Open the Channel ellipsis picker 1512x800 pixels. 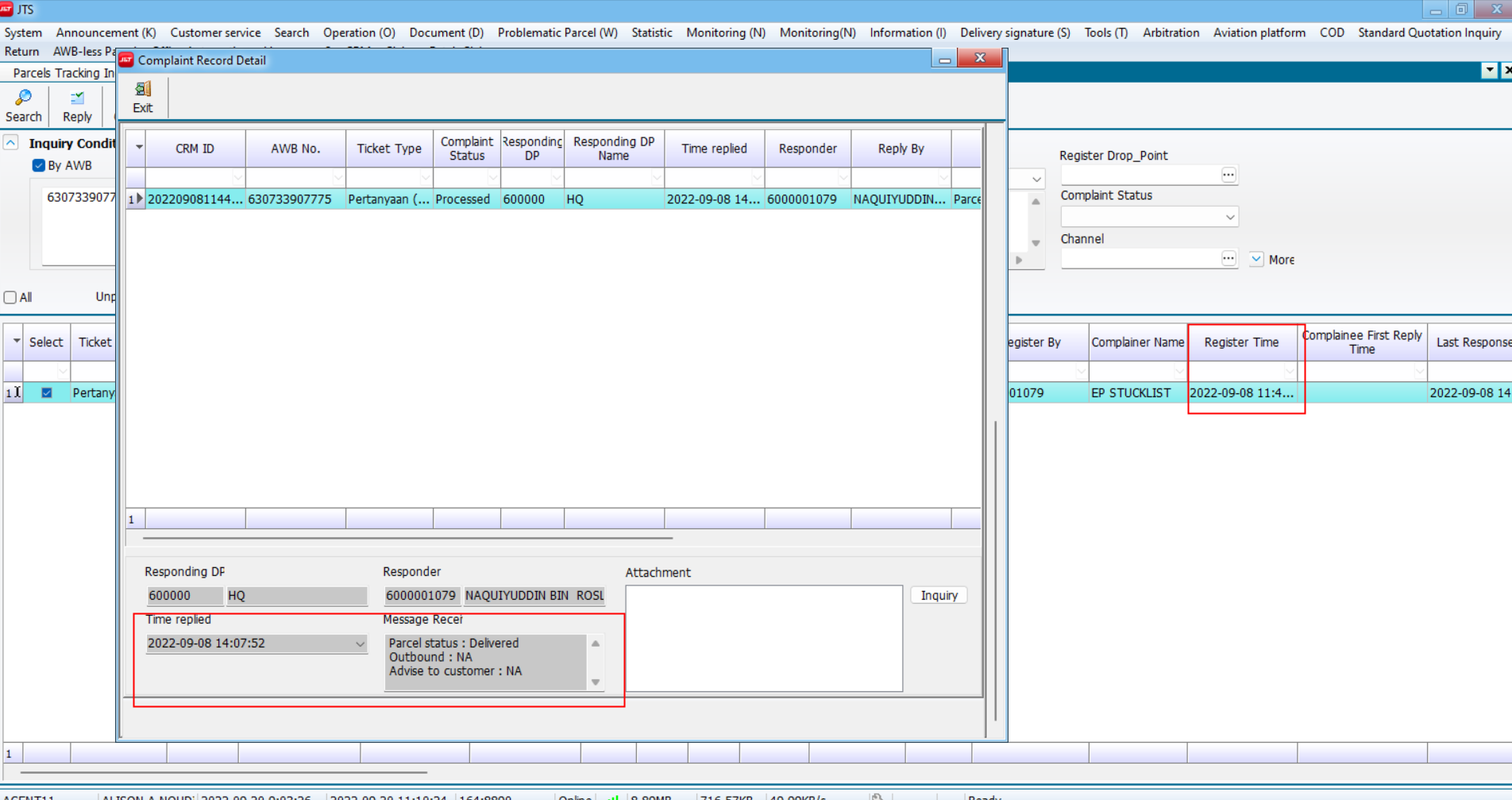pyautogui.click(x=1228, y=258)
